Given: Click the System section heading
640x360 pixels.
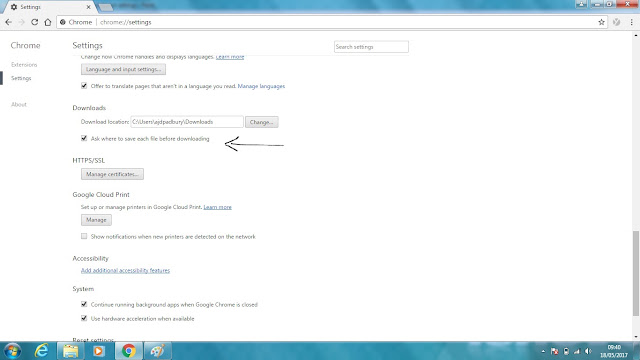Looking at the screenshot, I should tap(83, 289).
